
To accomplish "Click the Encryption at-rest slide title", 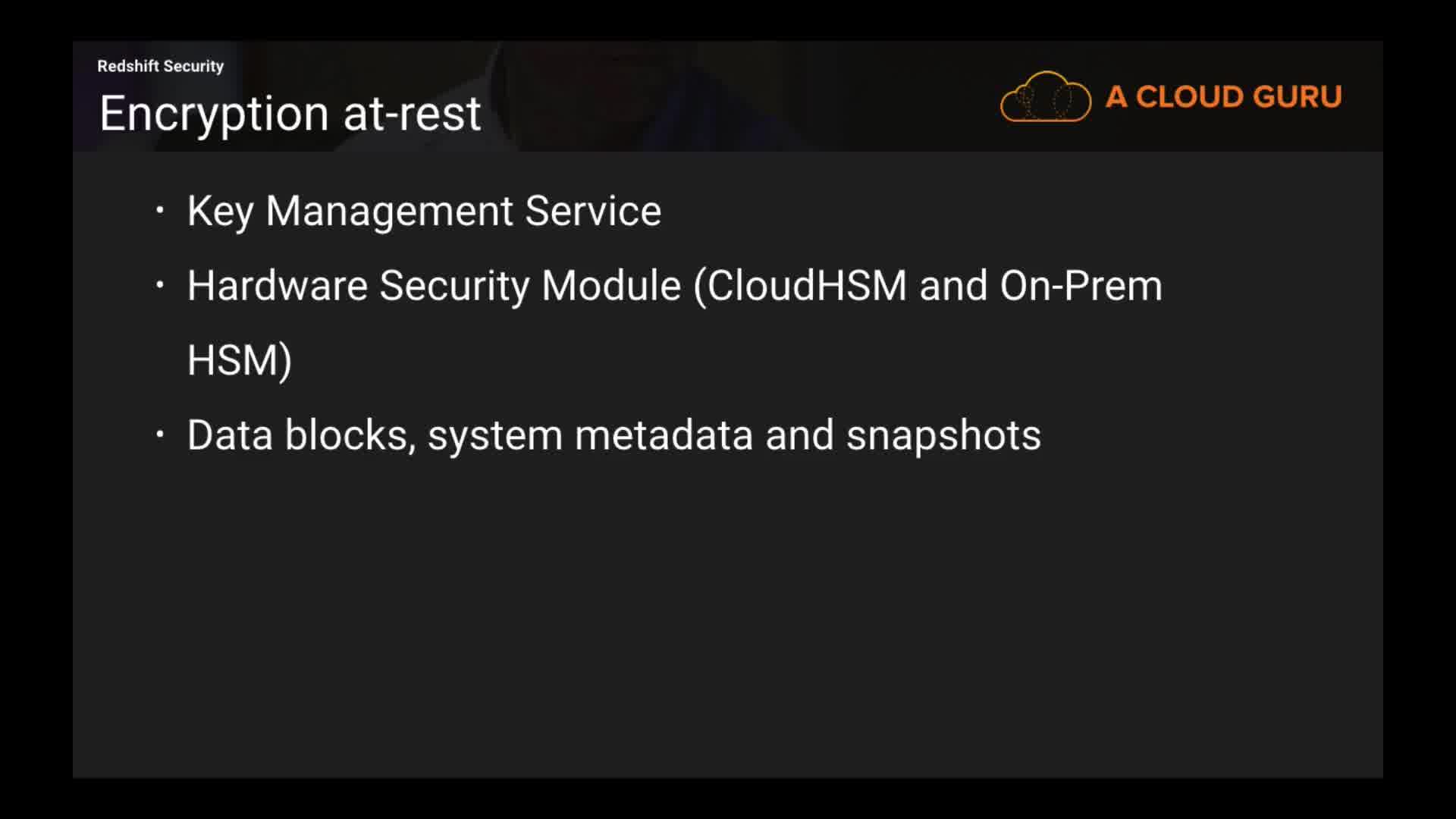I will click(290, 114).
